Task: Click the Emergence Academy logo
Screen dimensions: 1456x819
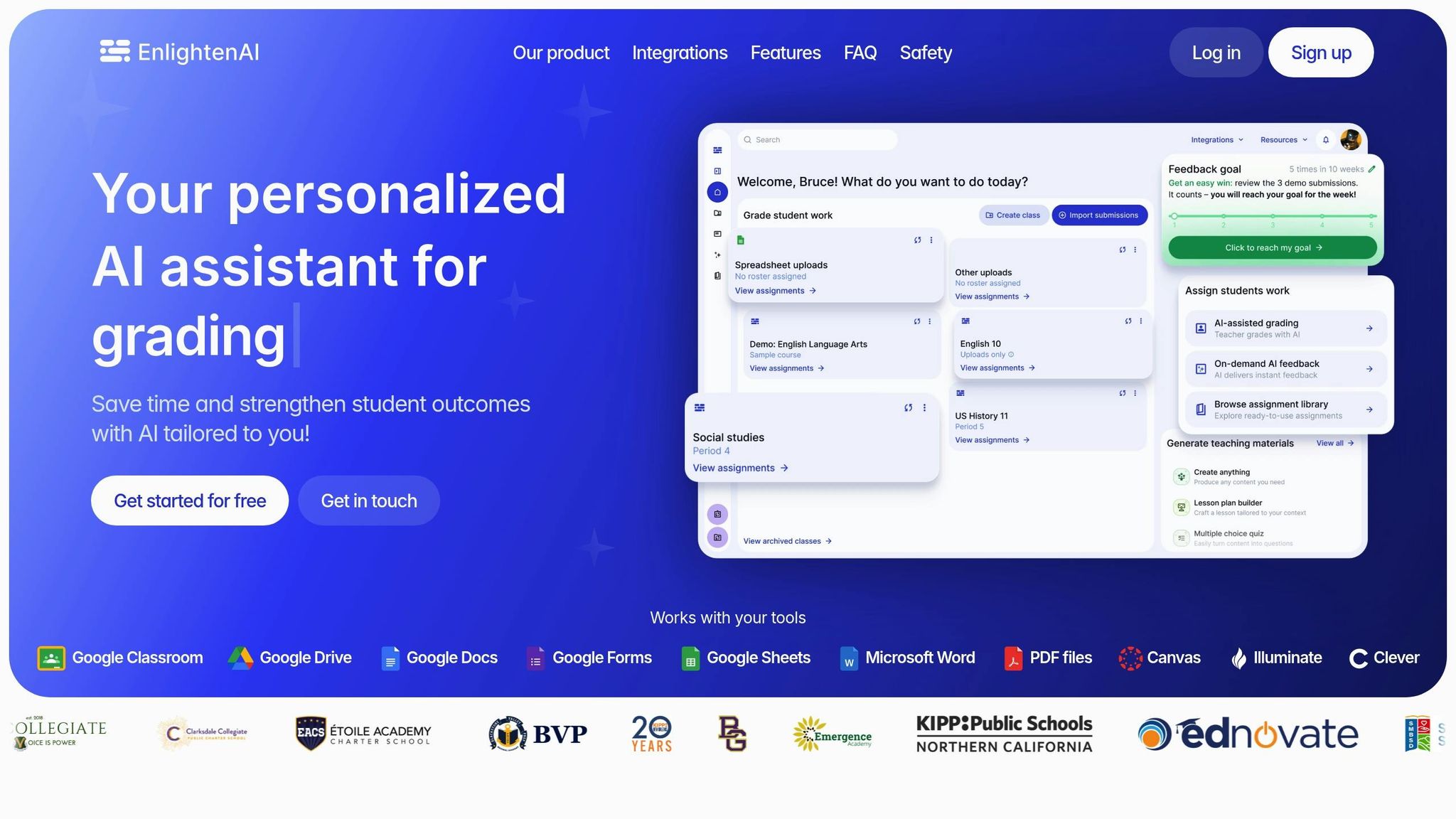Action: [x=833, y=734]
